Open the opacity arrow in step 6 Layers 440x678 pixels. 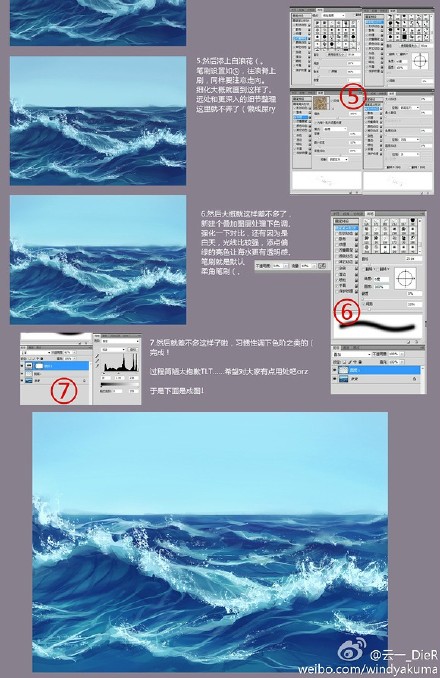402,354
